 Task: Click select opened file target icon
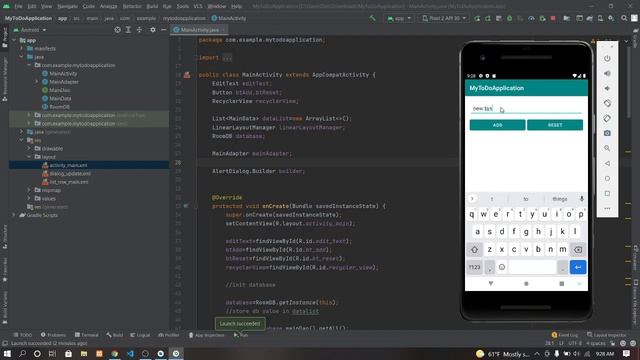[117, 30]
